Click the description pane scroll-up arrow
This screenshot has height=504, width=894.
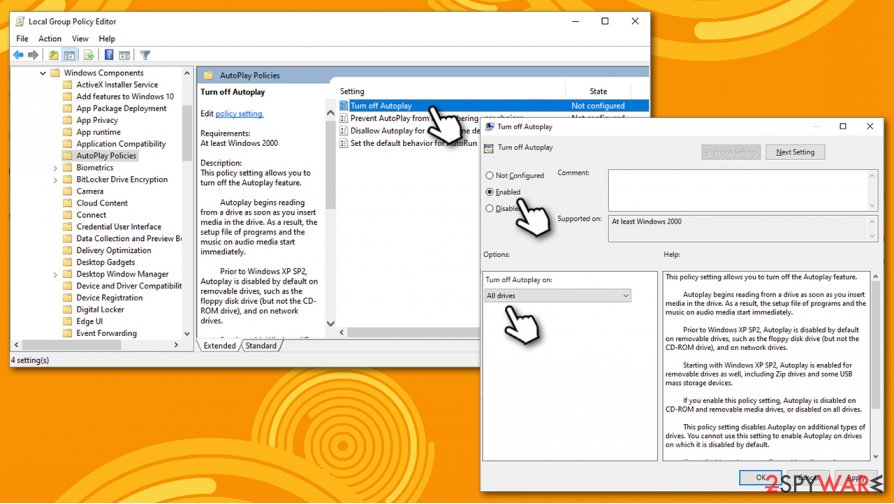(330, 113)
